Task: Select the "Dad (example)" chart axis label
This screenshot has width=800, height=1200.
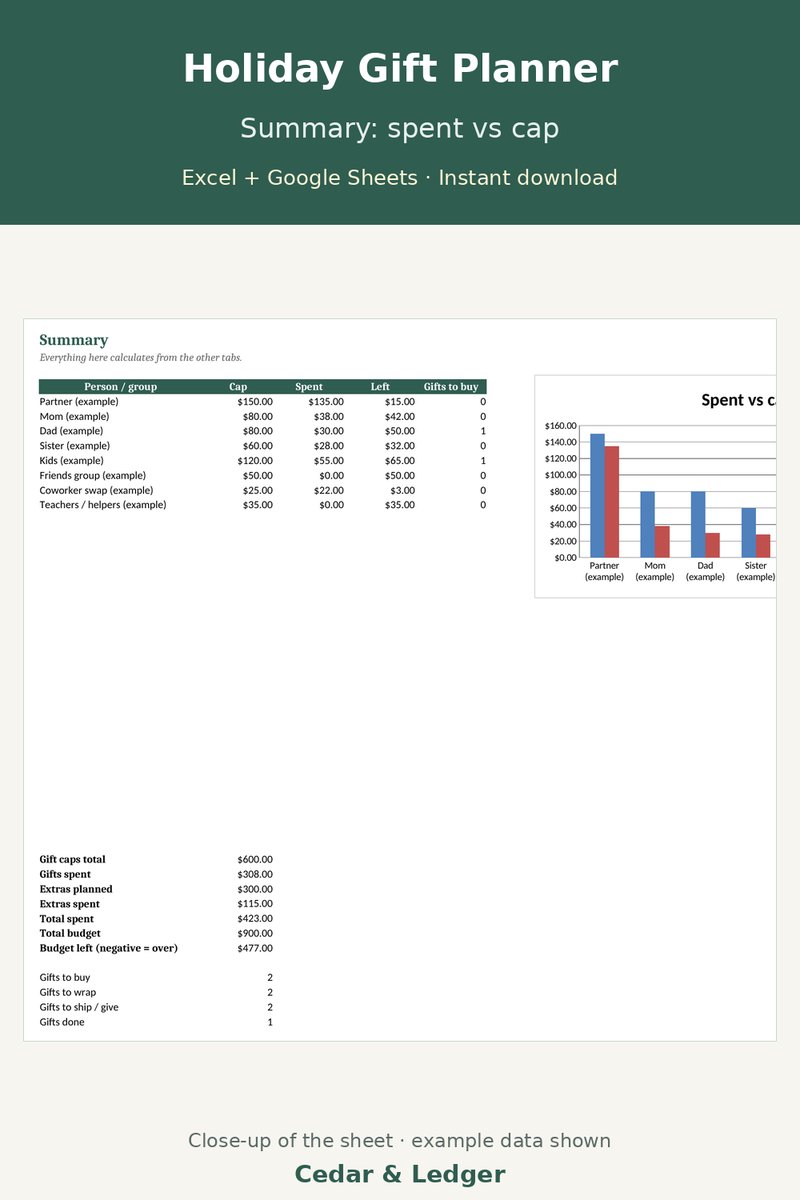Action: coord(705,571)
